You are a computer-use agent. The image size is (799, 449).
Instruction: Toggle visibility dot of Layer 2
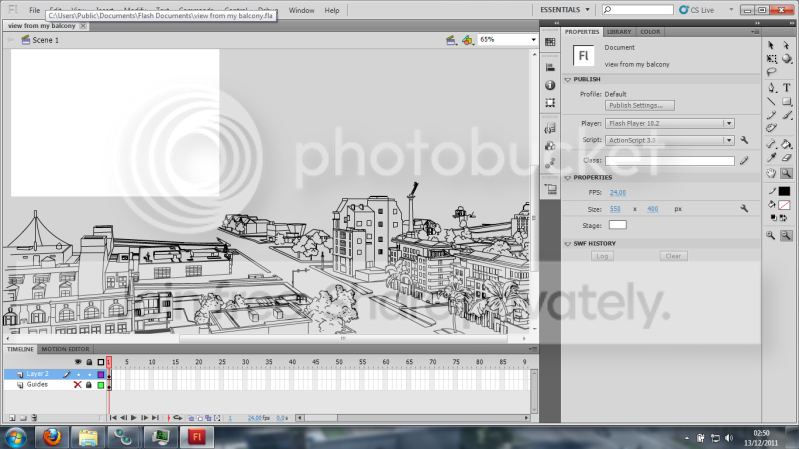pyautogui.click(x=78, y=375)
